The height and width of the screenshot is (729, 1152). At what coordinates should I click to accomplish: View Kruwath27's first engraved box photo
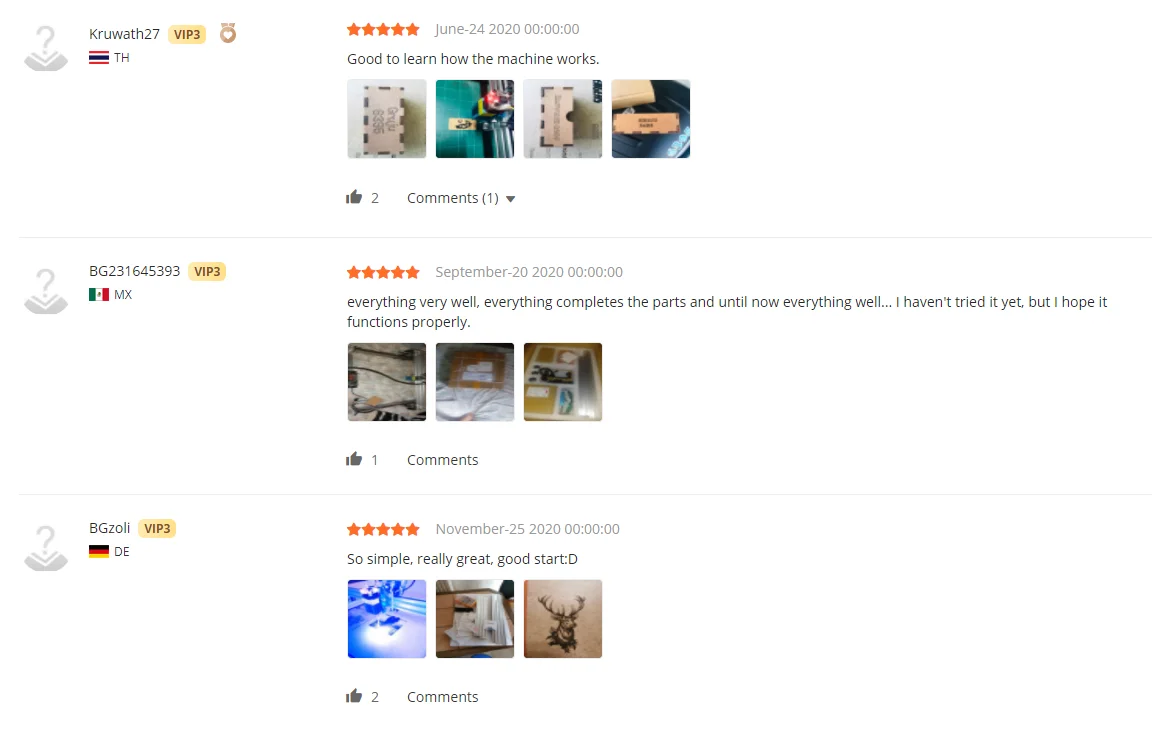coord(386,118)
